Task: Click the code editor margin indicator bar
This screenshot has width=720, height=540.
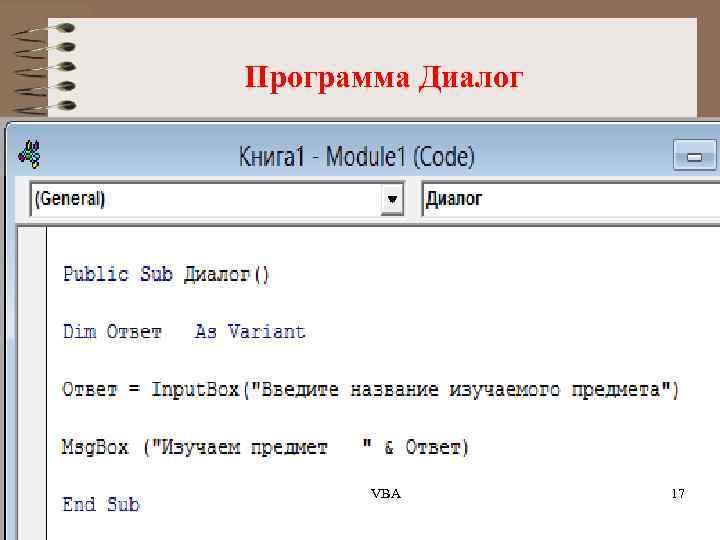Action: click(32, 383)
